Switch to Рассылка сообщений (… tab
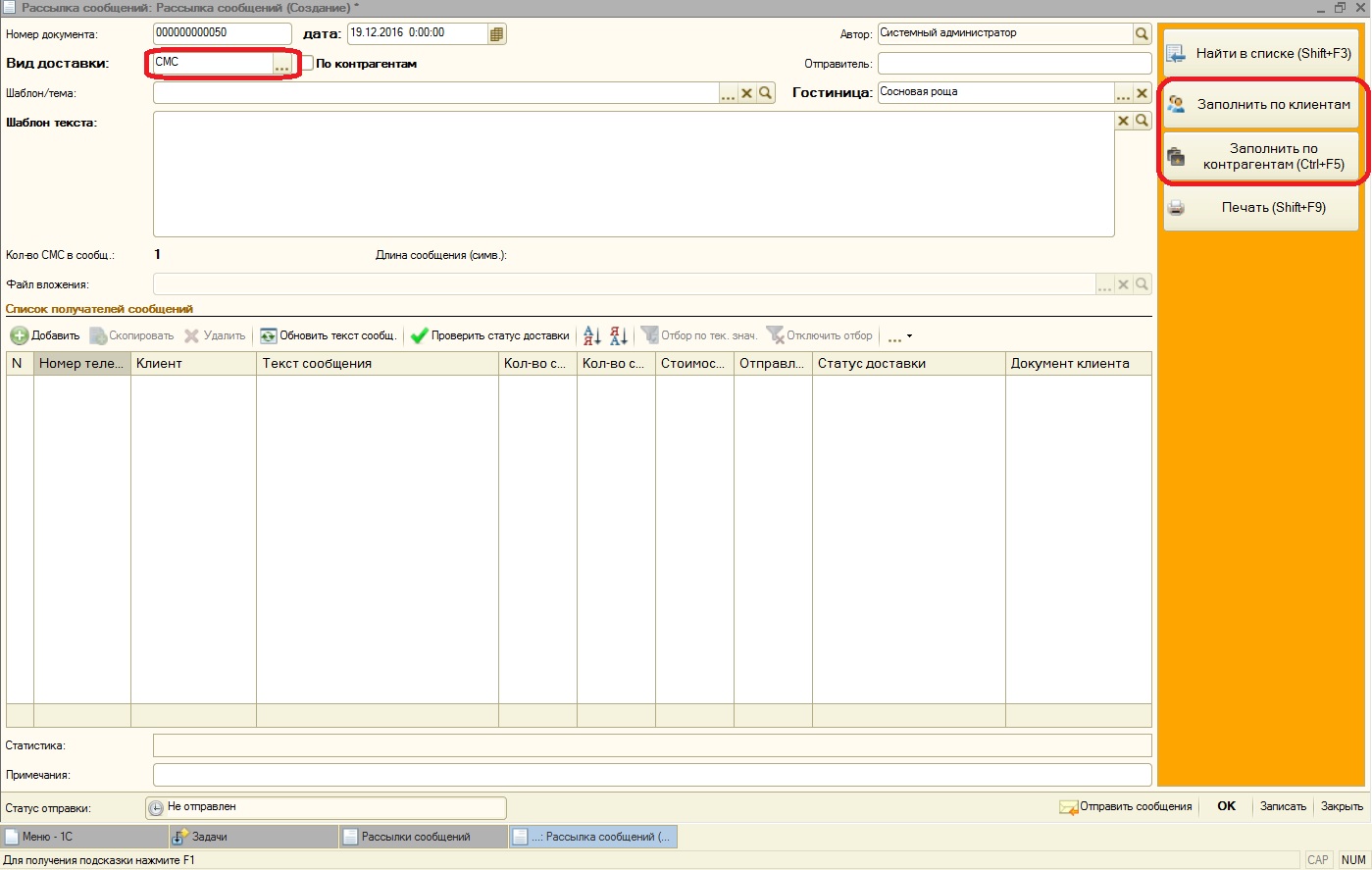 click(593, 837)
